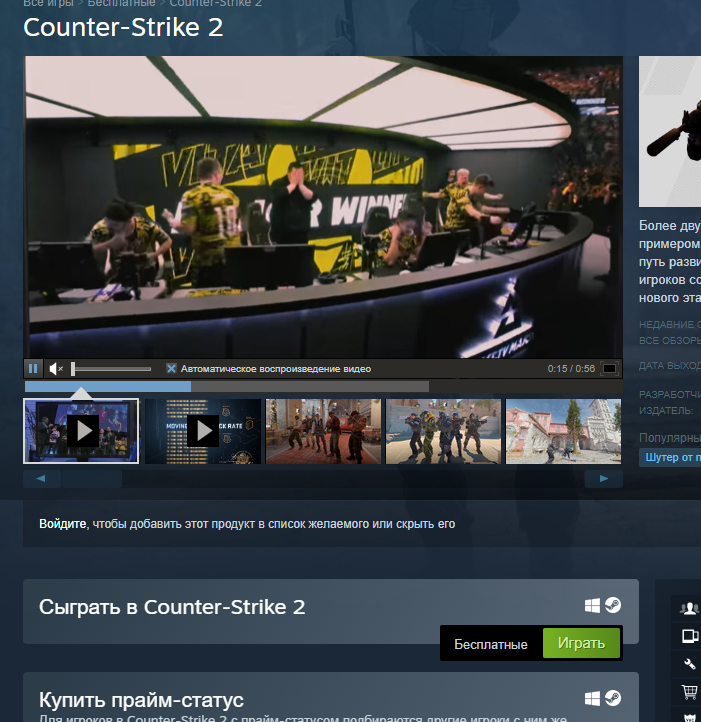Click the Бесплатные breadcrumb link
701x722 pixels.
point(122,3)
